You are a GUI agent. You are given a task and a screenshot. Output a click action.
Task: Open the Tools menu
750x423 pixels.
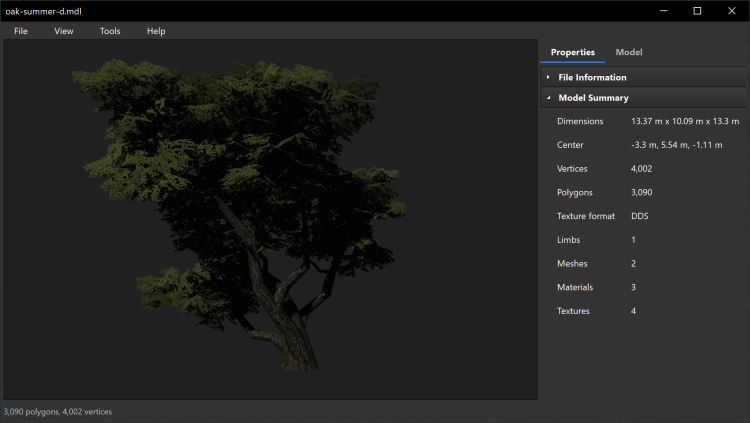[110, 31]
